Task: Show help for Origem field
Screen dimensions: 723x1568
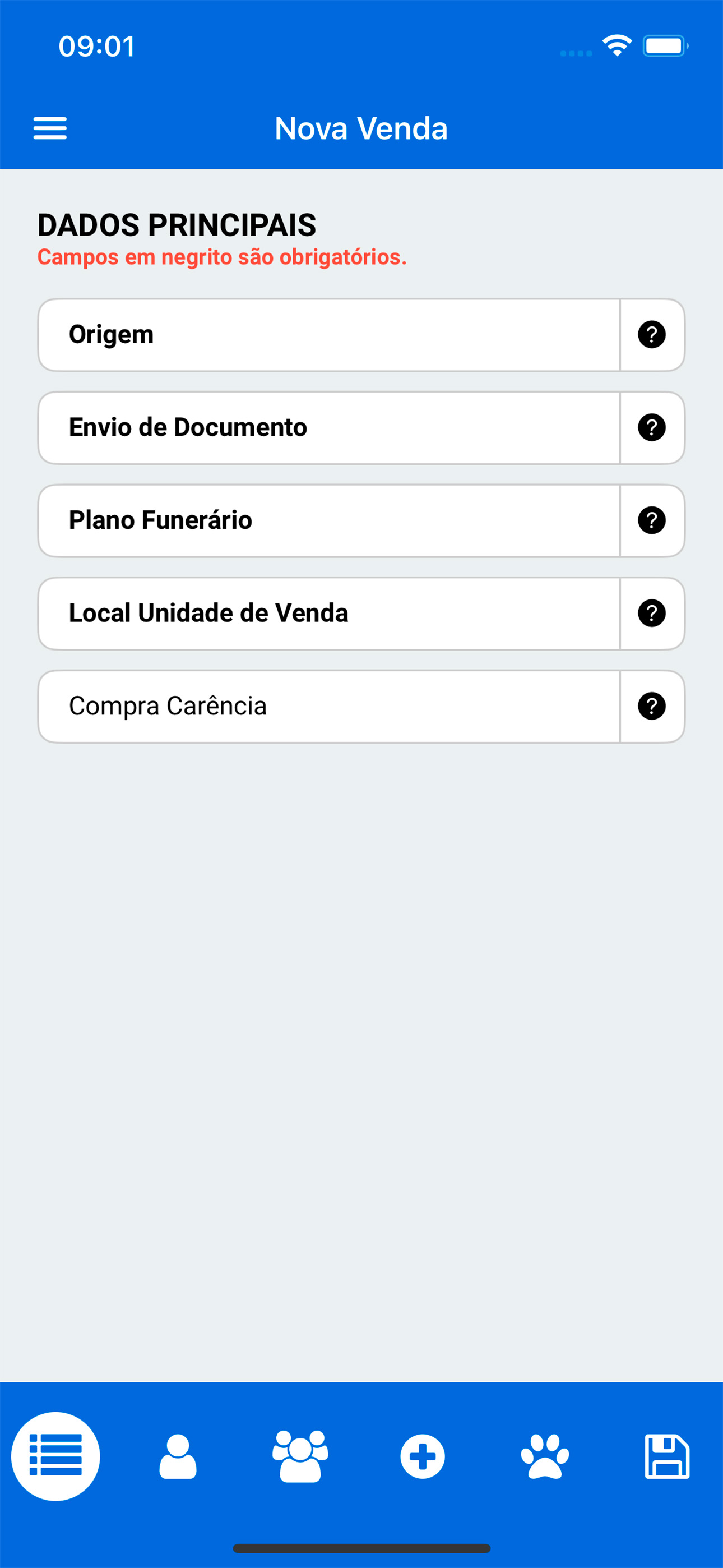Action: pyautogui.click(x=651, y=335)
